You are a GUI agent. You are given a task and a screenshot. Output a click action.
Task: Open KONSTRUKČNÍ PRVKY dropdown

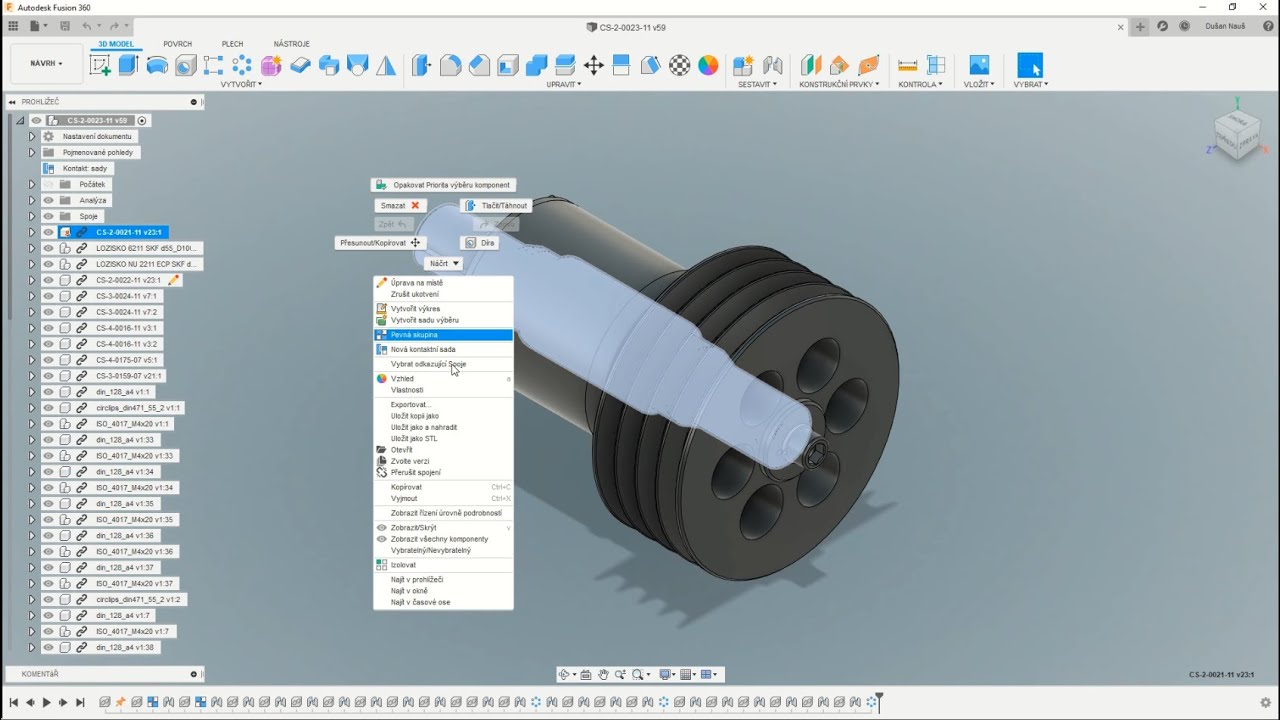pyautogui.click(x=839, y=84)
